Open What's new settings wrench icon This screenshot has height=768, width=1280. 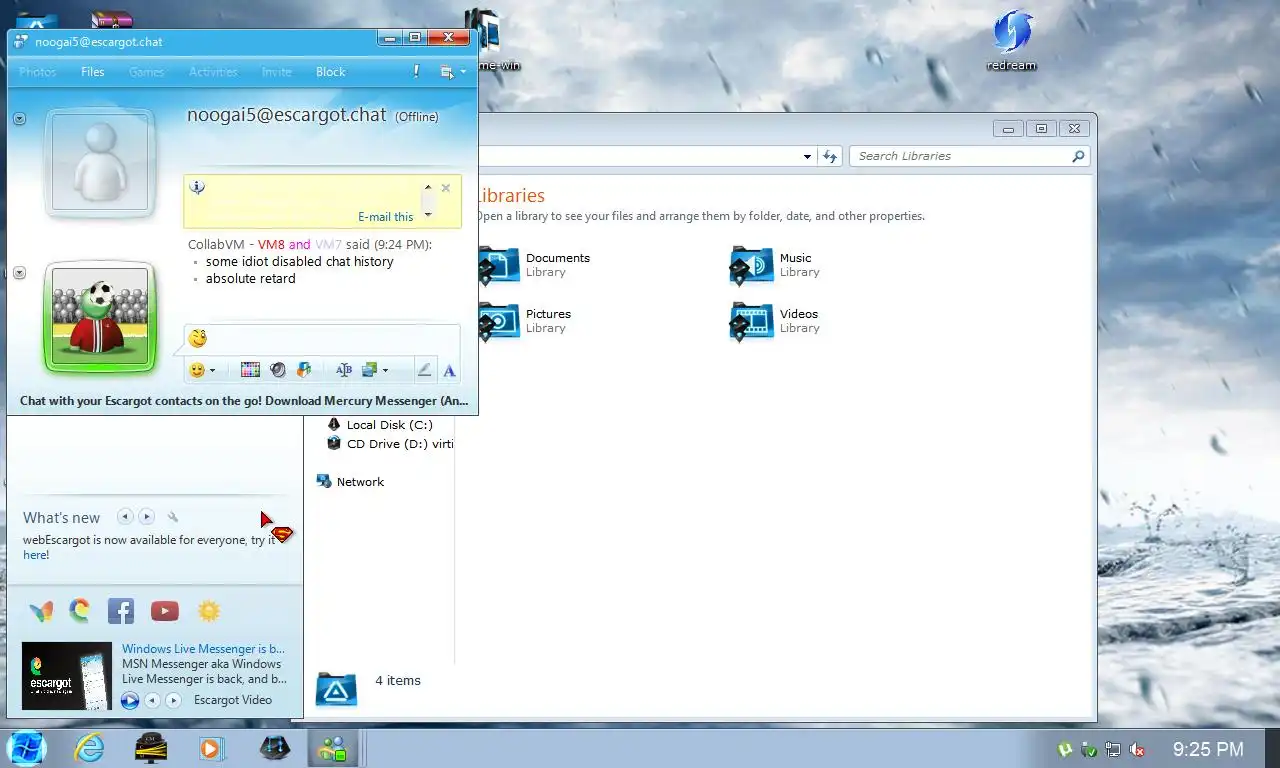tap(173, 517)
